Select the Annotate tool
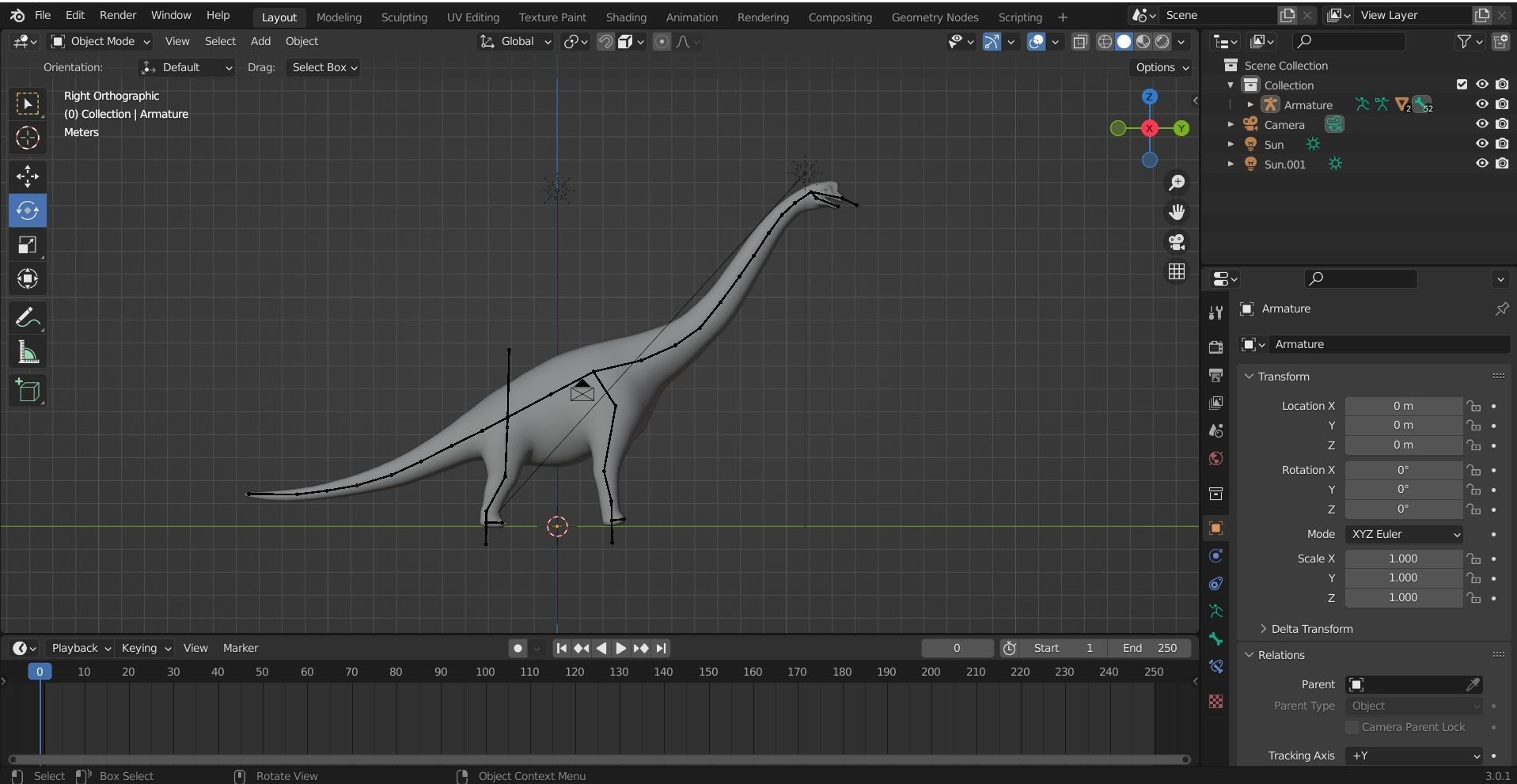This screenshot has width=1517, height=784. coord(28,318)
